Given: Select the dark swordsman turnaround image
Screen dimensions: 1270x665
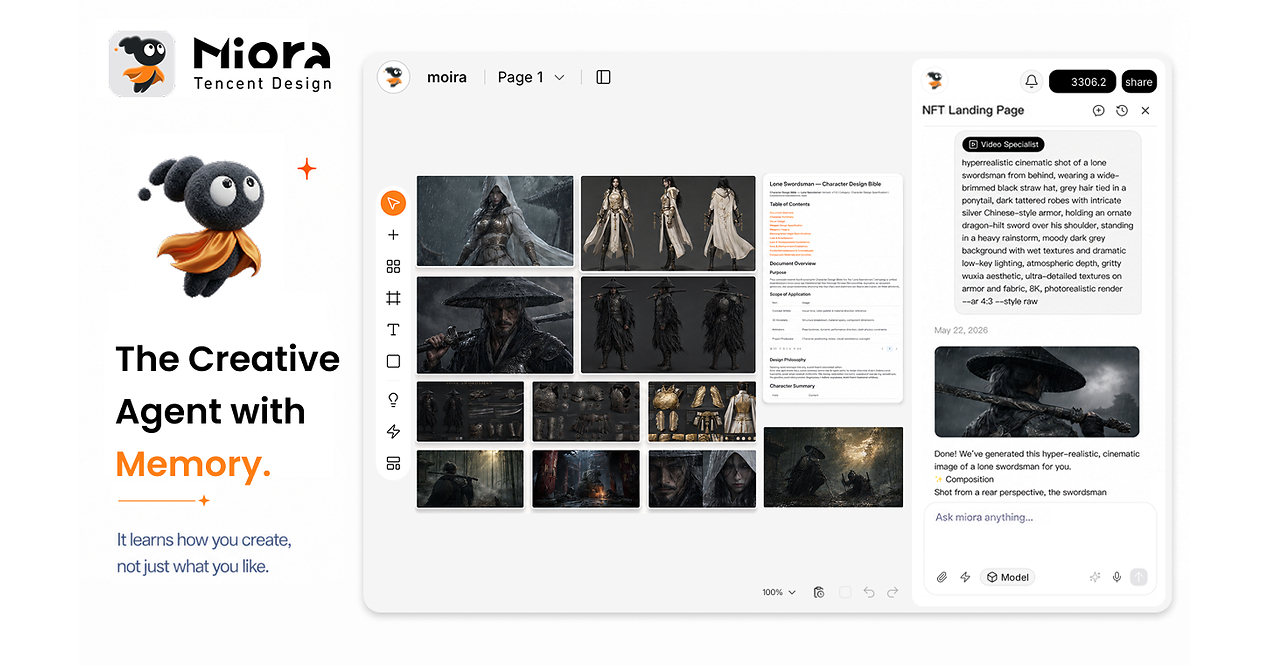Looking at the screenshot, I should point(668,325).
